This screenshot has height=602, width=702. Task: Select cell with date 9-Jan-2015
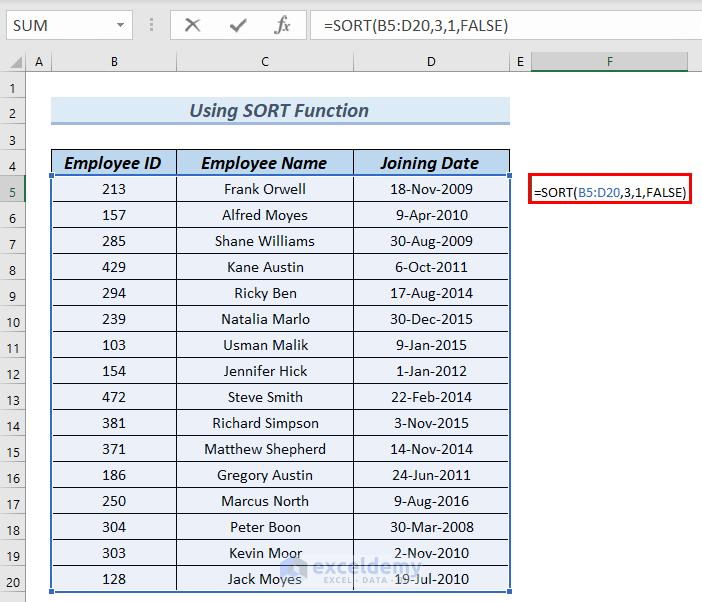431,345
